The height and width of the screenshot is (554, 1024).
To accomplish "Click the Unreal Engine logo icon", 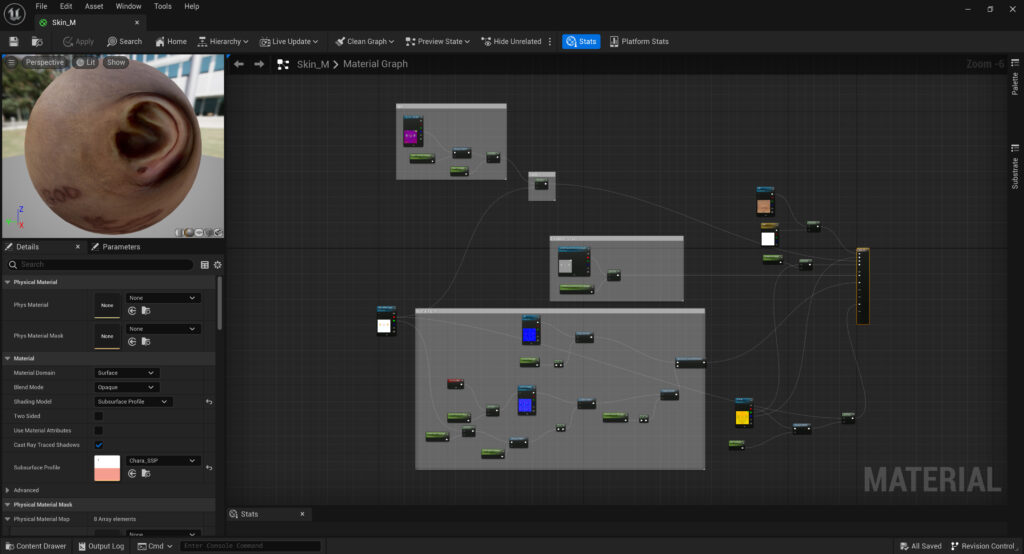I will pyautogui.click(x=14, y=13).
